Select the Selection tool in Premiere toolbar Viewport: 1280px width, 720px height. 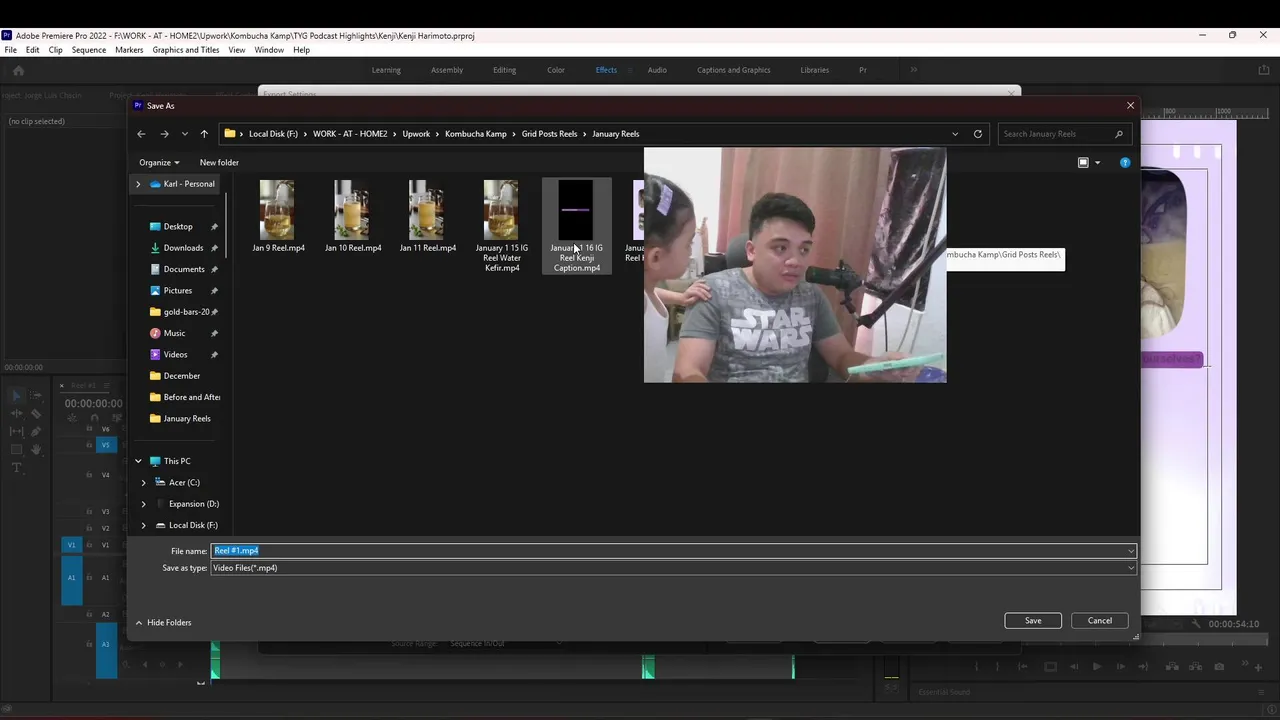click(x=16, y=396)
